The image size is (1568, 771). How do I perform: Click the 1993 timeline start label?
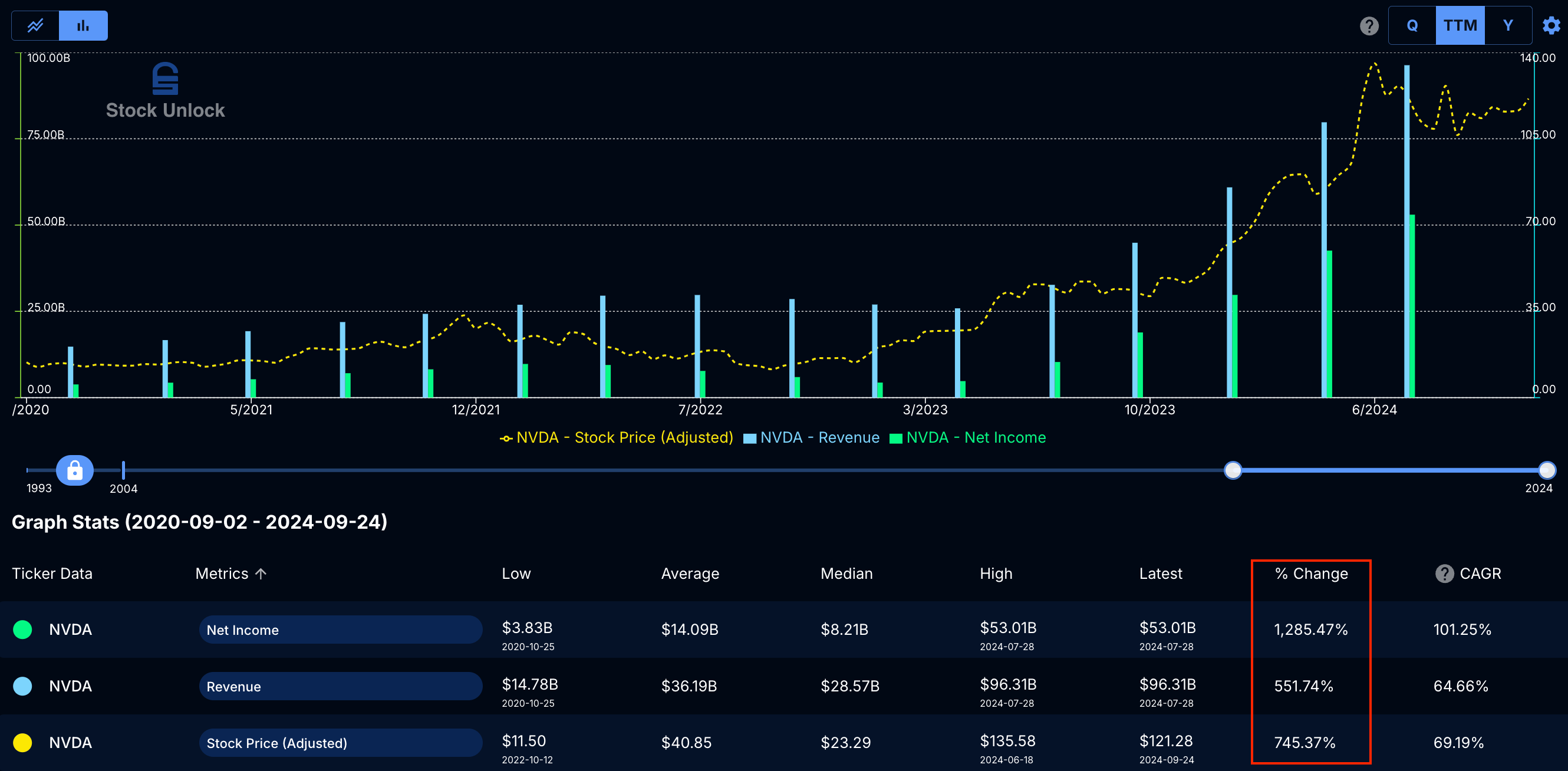tap(39, 488)
